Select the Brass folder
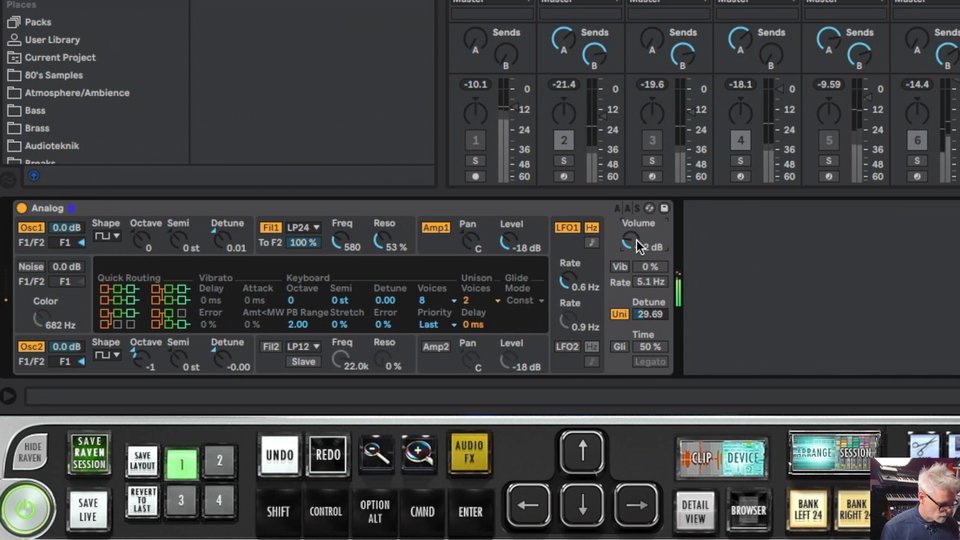 pyautogui.click(x=28, y=129)
